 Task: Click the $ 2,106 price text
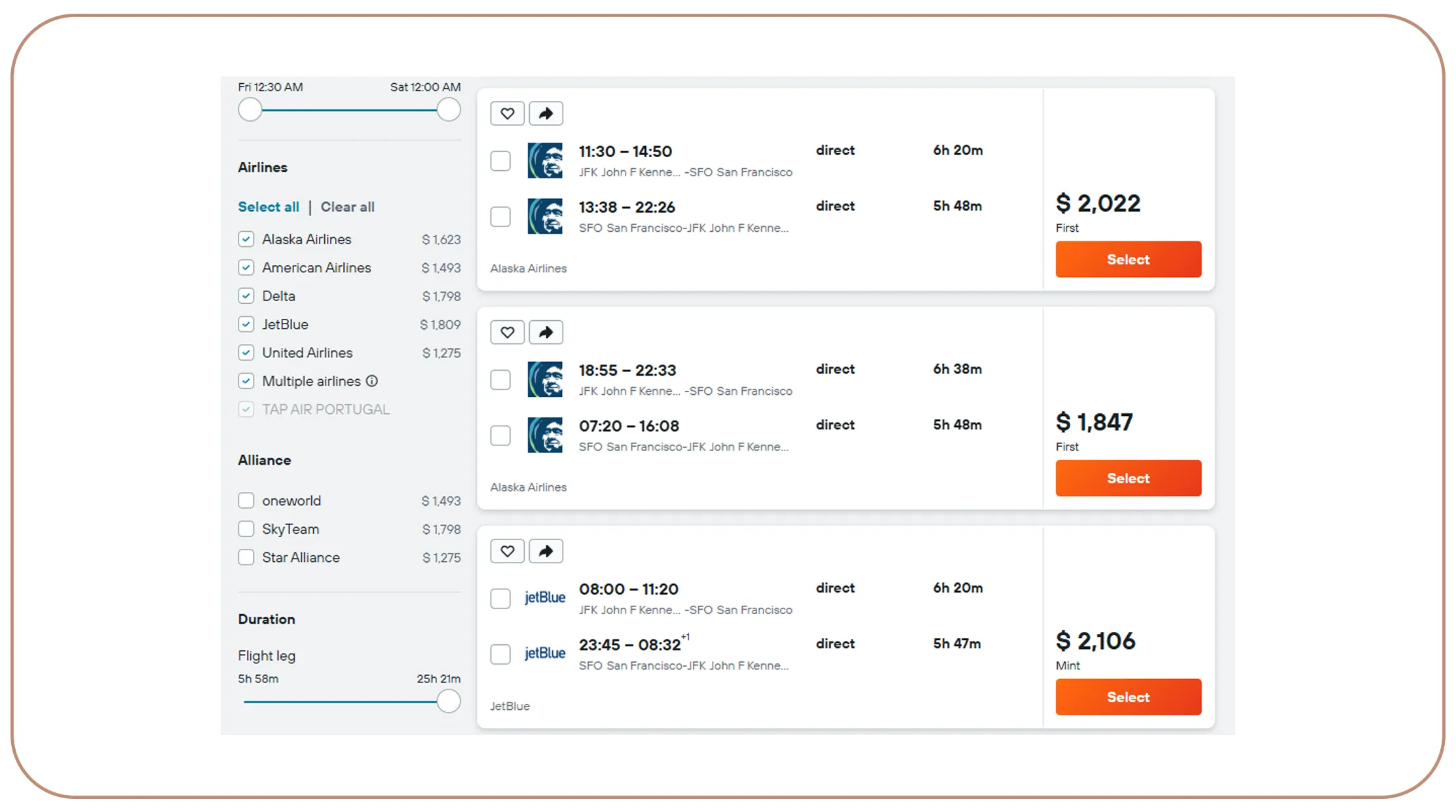point(1096,641)
